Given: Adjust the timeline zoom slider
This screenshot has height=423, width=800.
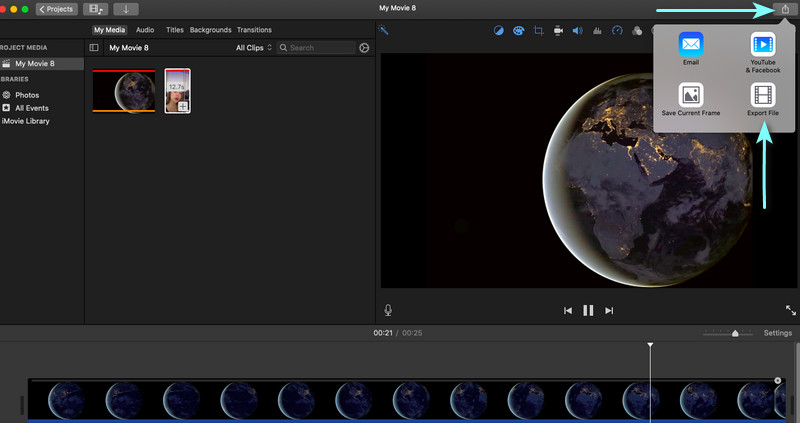Looking at the screenshot, I should click(735, 333).
